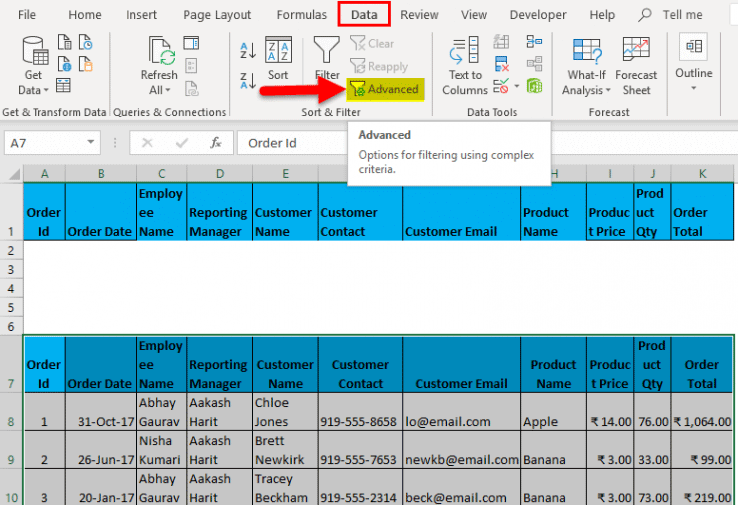The image size is (738, 505).
Task: Click the Consolidate icon
Action: pos(534,42)
